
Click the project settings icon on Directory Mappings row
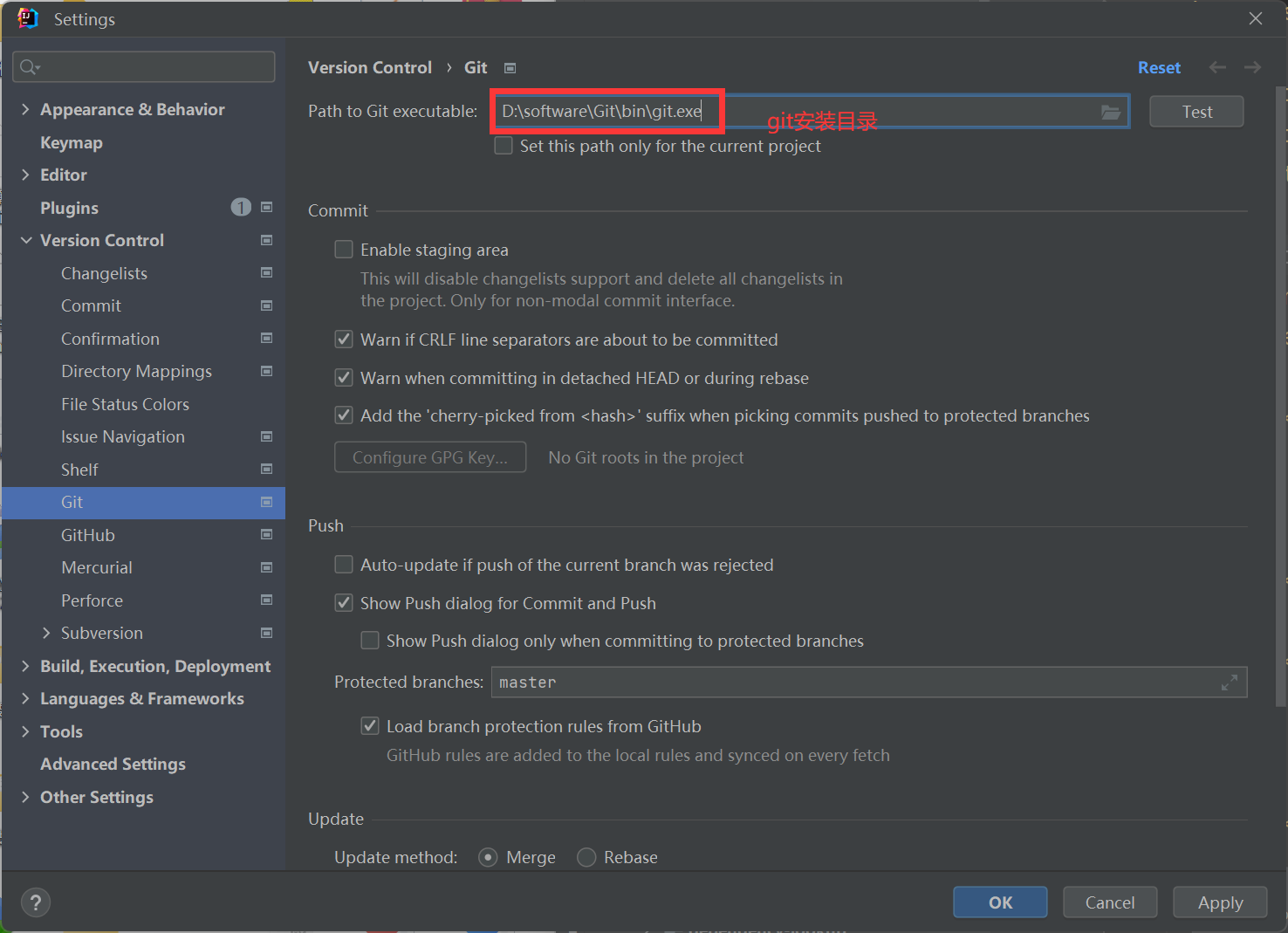(x=267, y=371)
